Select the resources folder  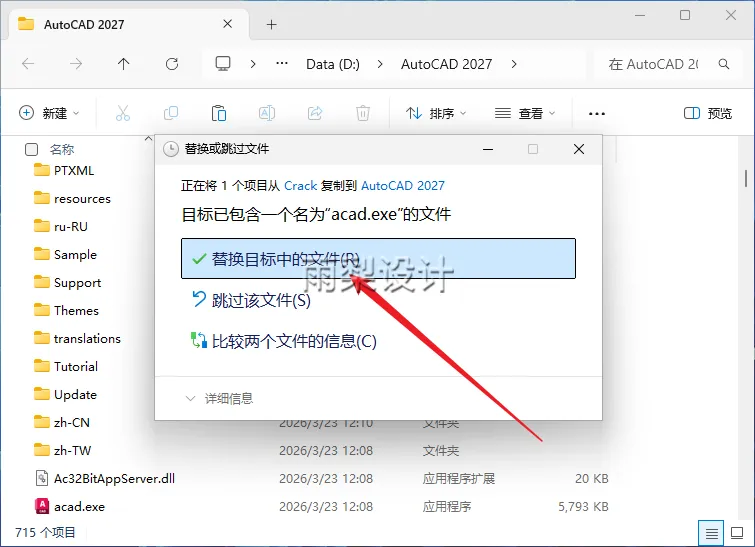tap(82, 198)
